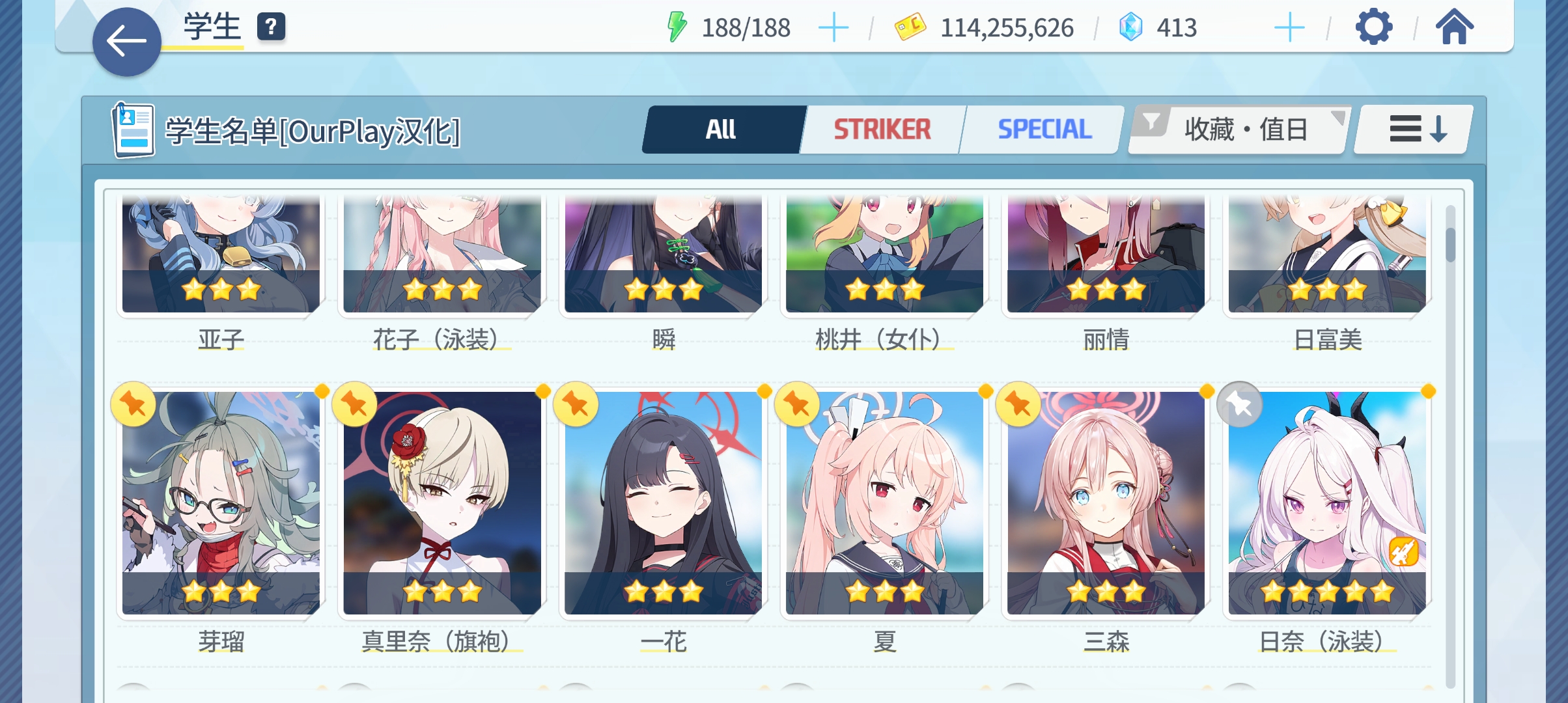Click the plus next to 413 gems
This screenshot has height=703, width=1568.
pyautogui.click(x=1289, y=28)
